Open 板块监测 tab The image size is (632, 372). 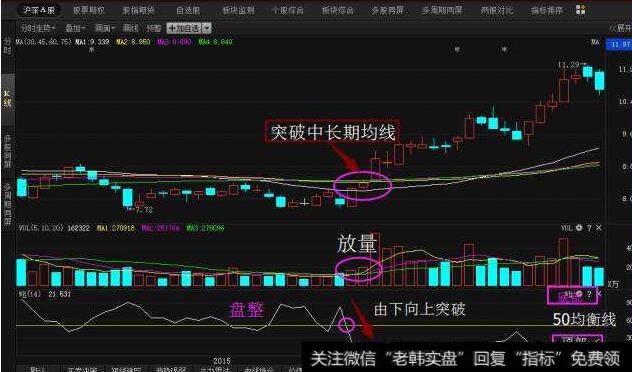[x=238, y=10]
